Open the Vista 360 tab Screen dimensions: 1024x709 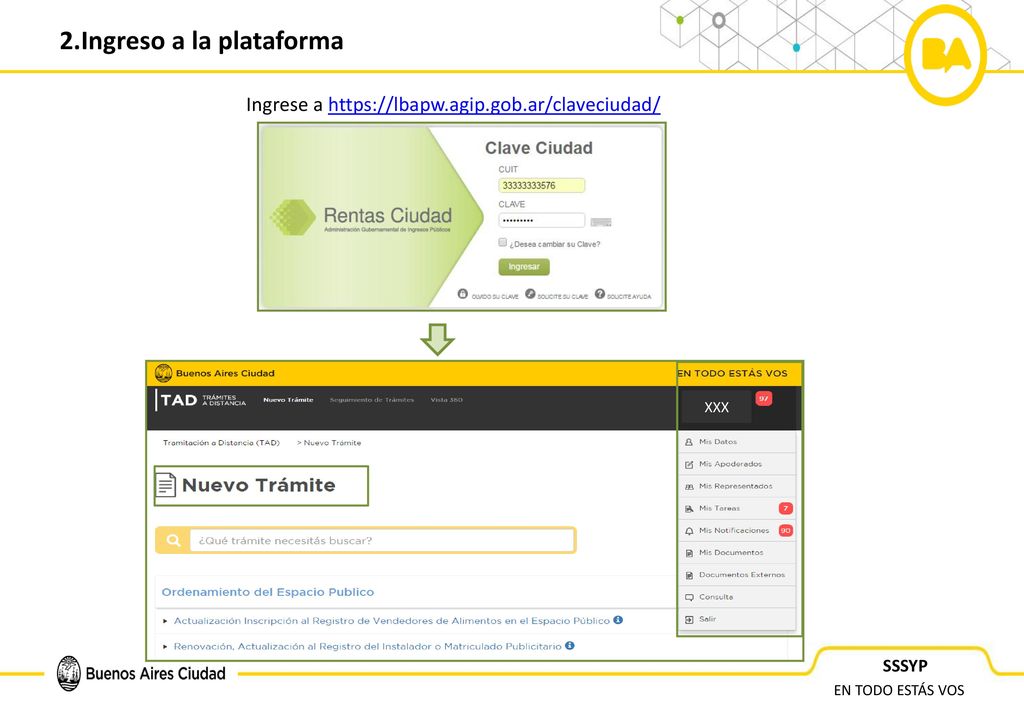447,400
